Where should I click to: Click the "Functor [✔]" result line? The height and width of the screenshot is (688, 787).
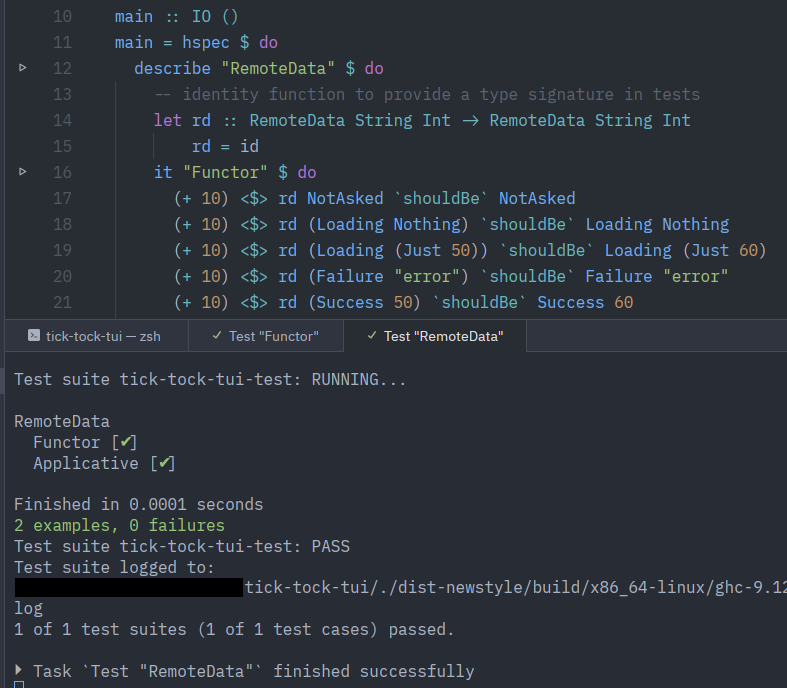pos(85,442)
